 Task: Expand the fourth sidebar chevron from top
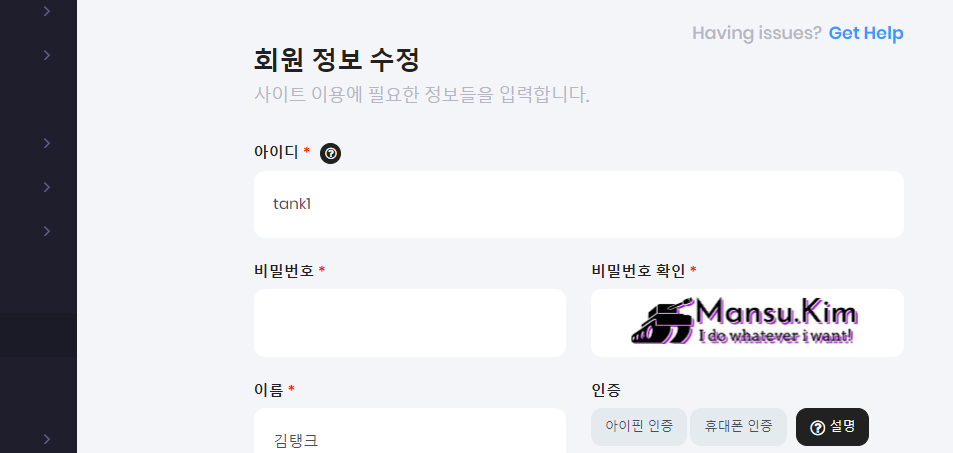click(x=47, y=187)
